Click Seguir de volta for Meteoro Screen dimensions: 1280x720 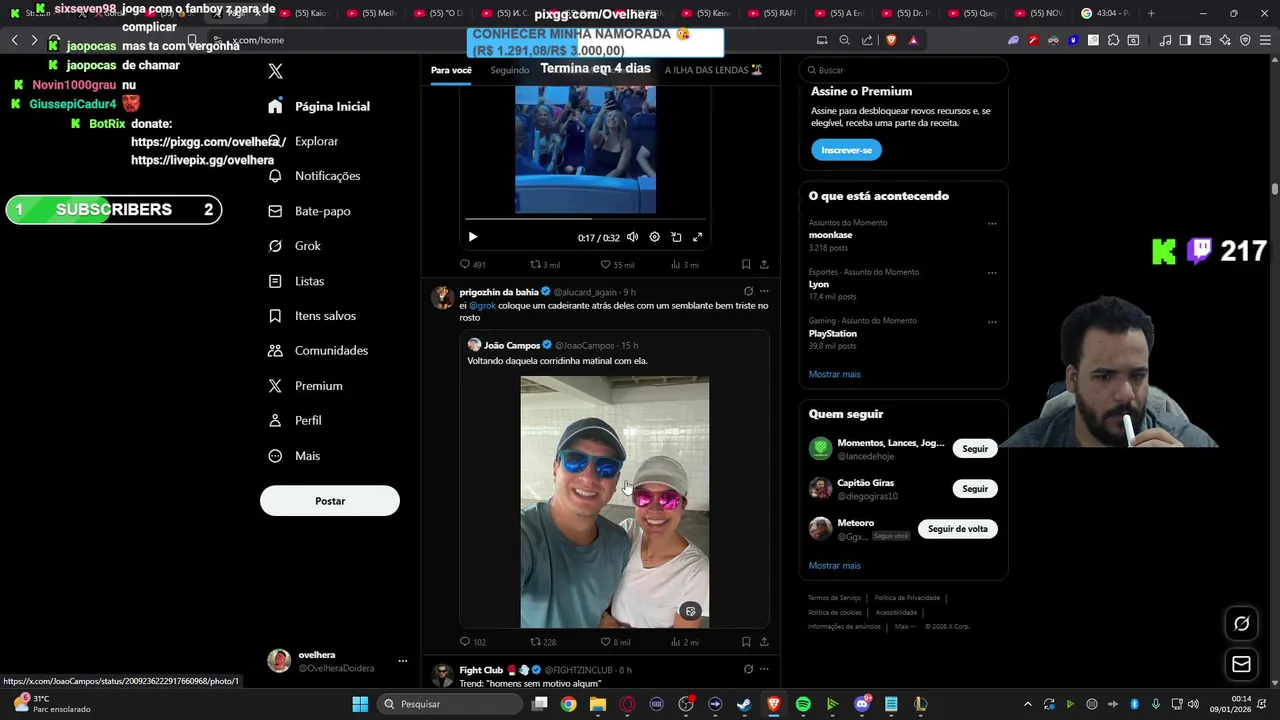[958, 529]
